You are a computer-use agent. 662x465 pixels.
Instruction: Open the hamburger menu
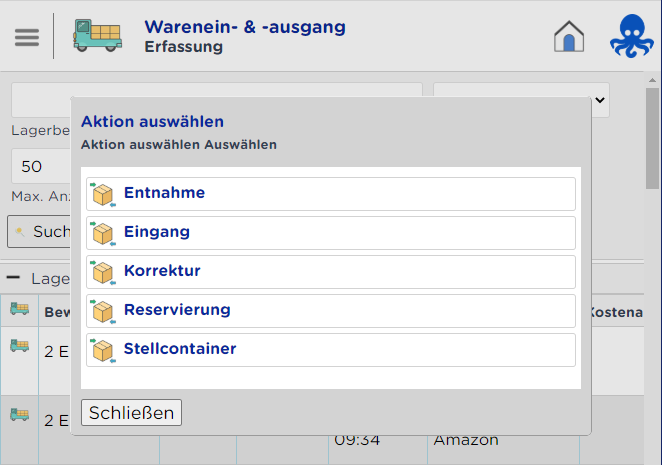(x=27, y=37)
